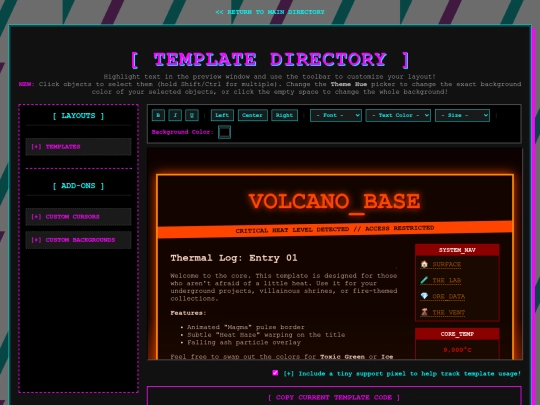Click the LAYOUTS sidebar heading
Image resolution: width=540 pixels, height=405 pixels.
pos(78,116)
